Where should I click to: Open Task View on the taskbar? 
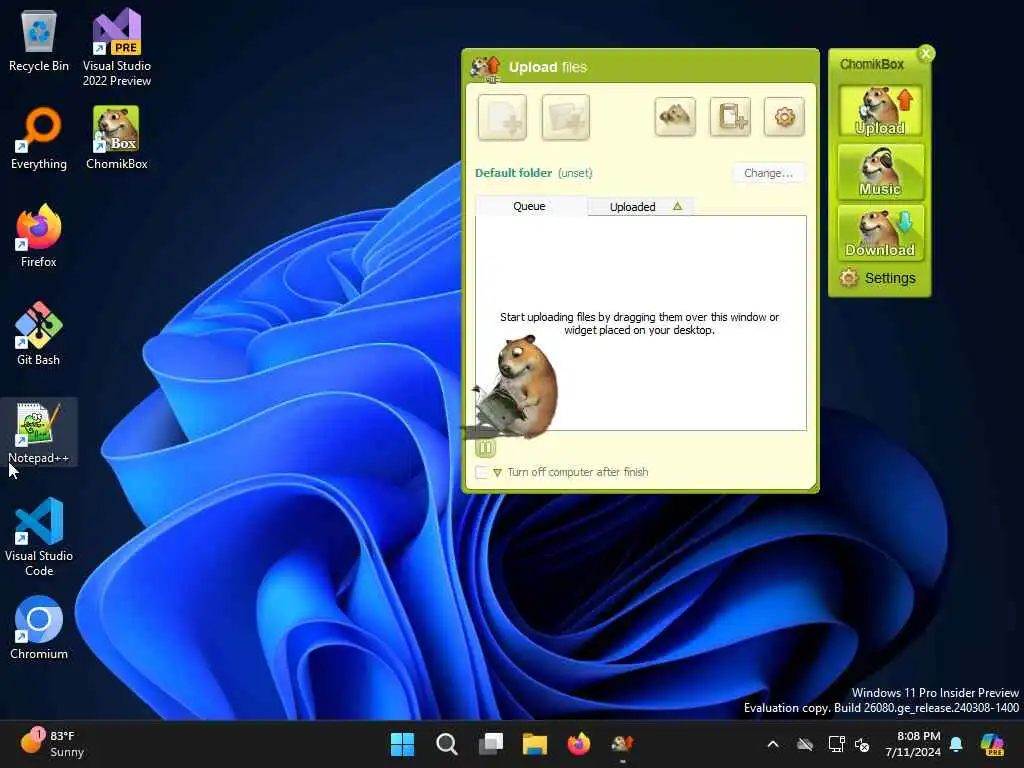[490, 744]
